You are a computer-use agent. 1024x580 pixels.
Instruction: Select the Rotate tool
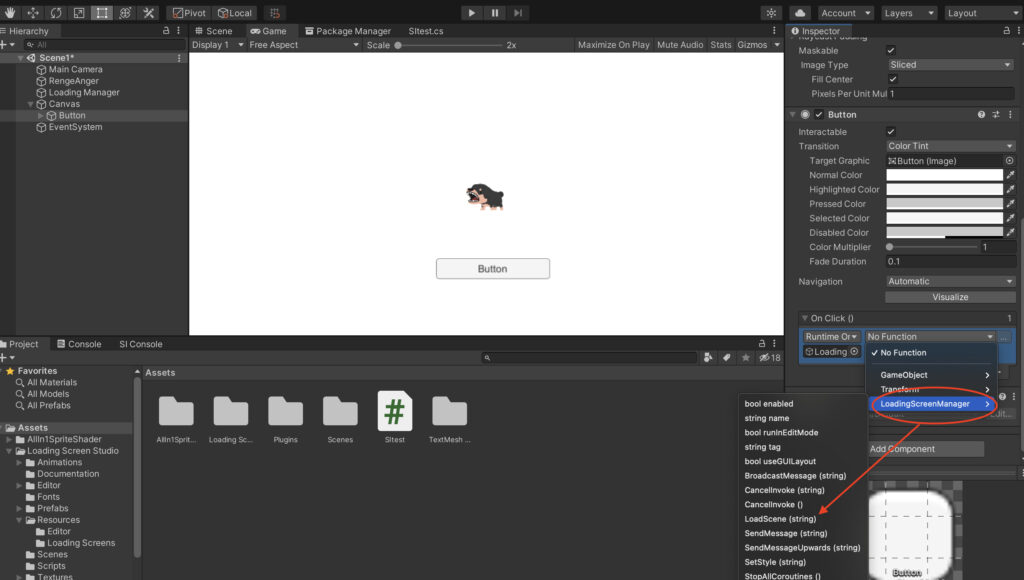[x=56, y=12]
